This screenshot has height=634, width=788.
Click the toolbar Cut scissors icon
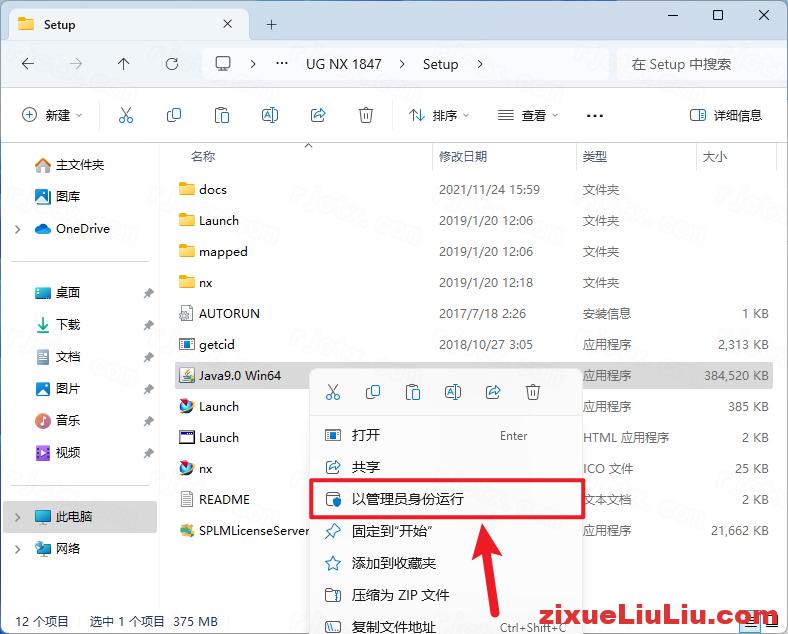pyautogui.click(x=126, y=116)
